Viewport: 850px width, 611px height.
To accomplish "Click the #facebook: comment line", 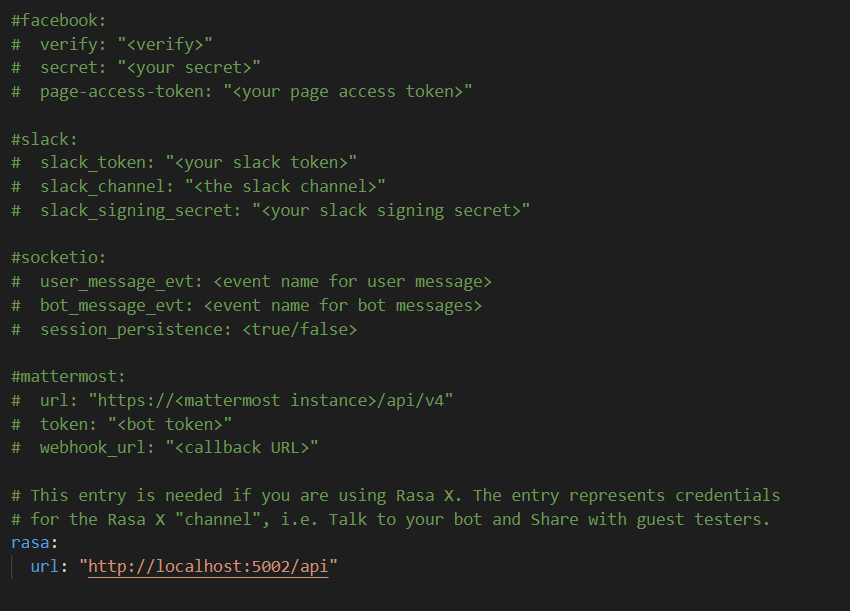I will coord(59,21).
